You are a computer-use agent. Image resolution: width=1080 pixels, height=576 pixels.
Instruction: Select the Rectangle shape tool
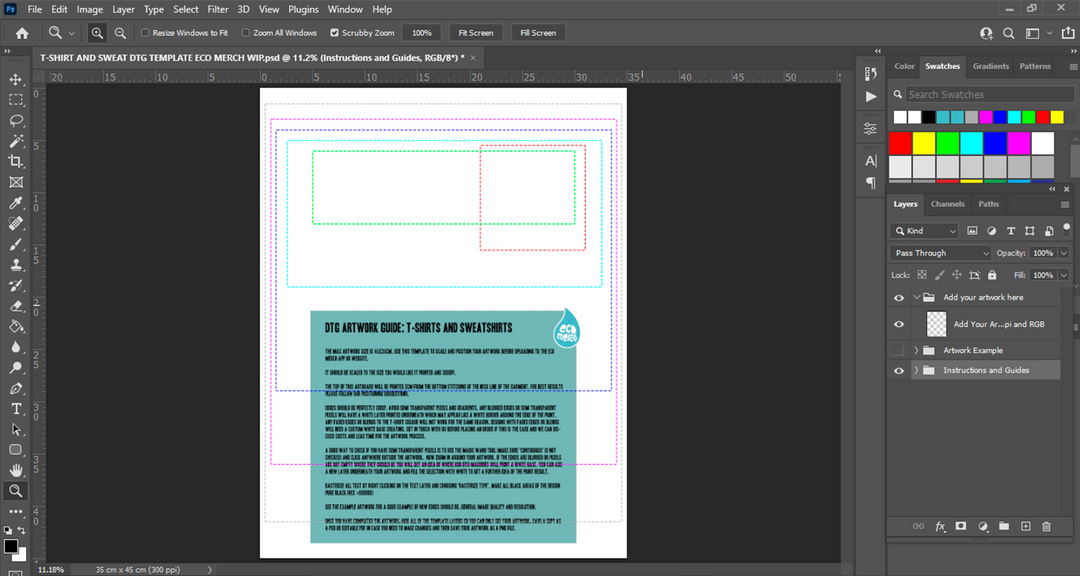click(x=15, y=450)
